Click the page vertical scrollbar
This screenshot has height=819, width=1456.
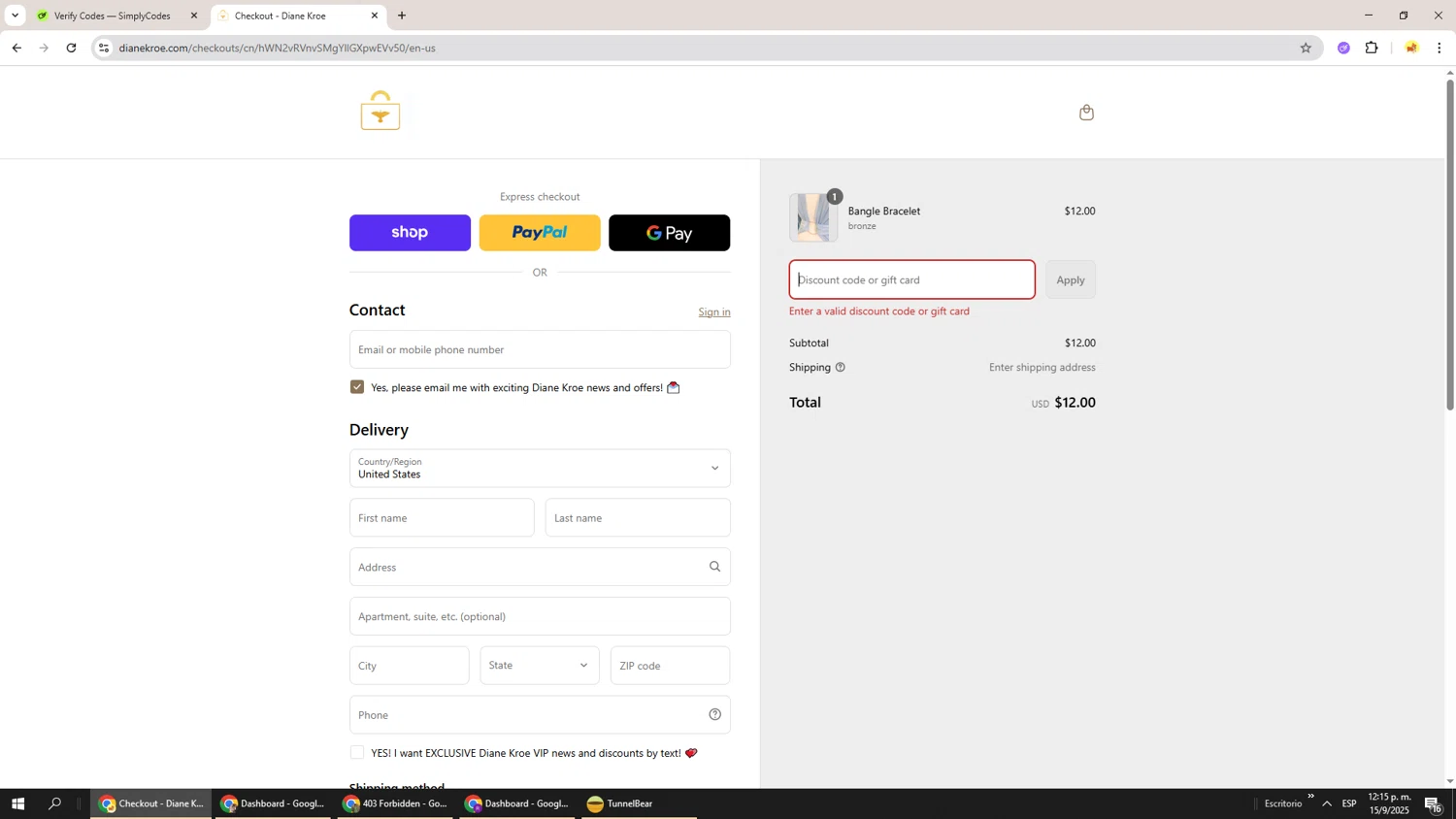[1450, 245]
